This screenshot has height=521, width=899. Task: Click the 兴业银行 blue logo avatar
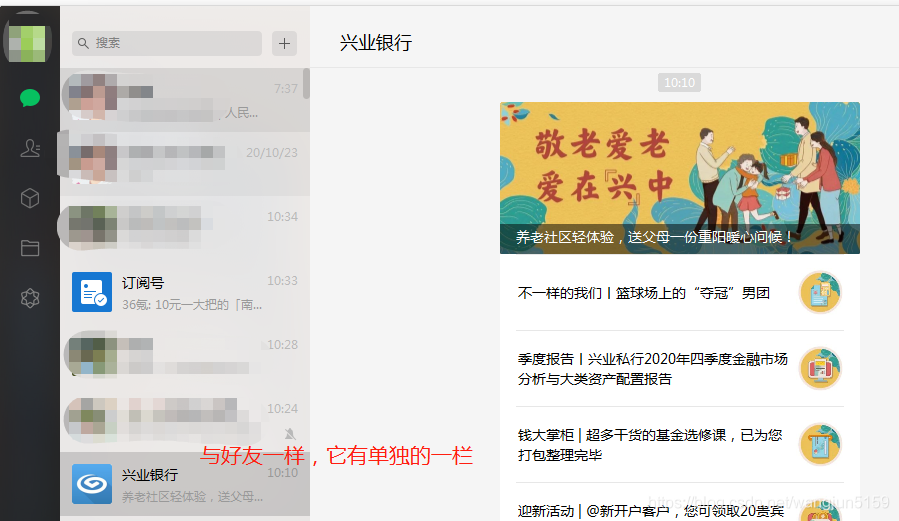point(92,484)
